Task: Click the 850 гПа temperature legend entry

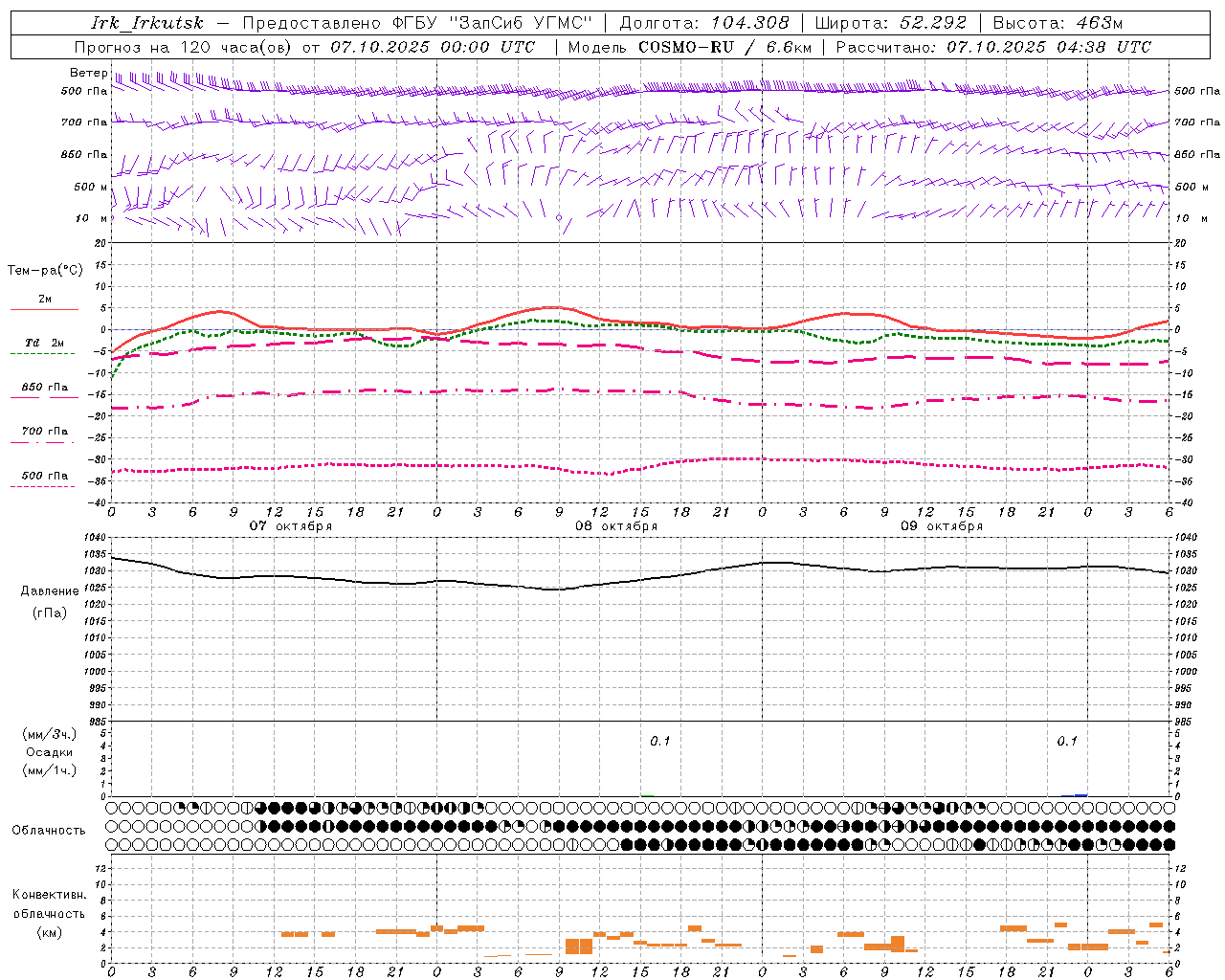Action: [44, 388]
